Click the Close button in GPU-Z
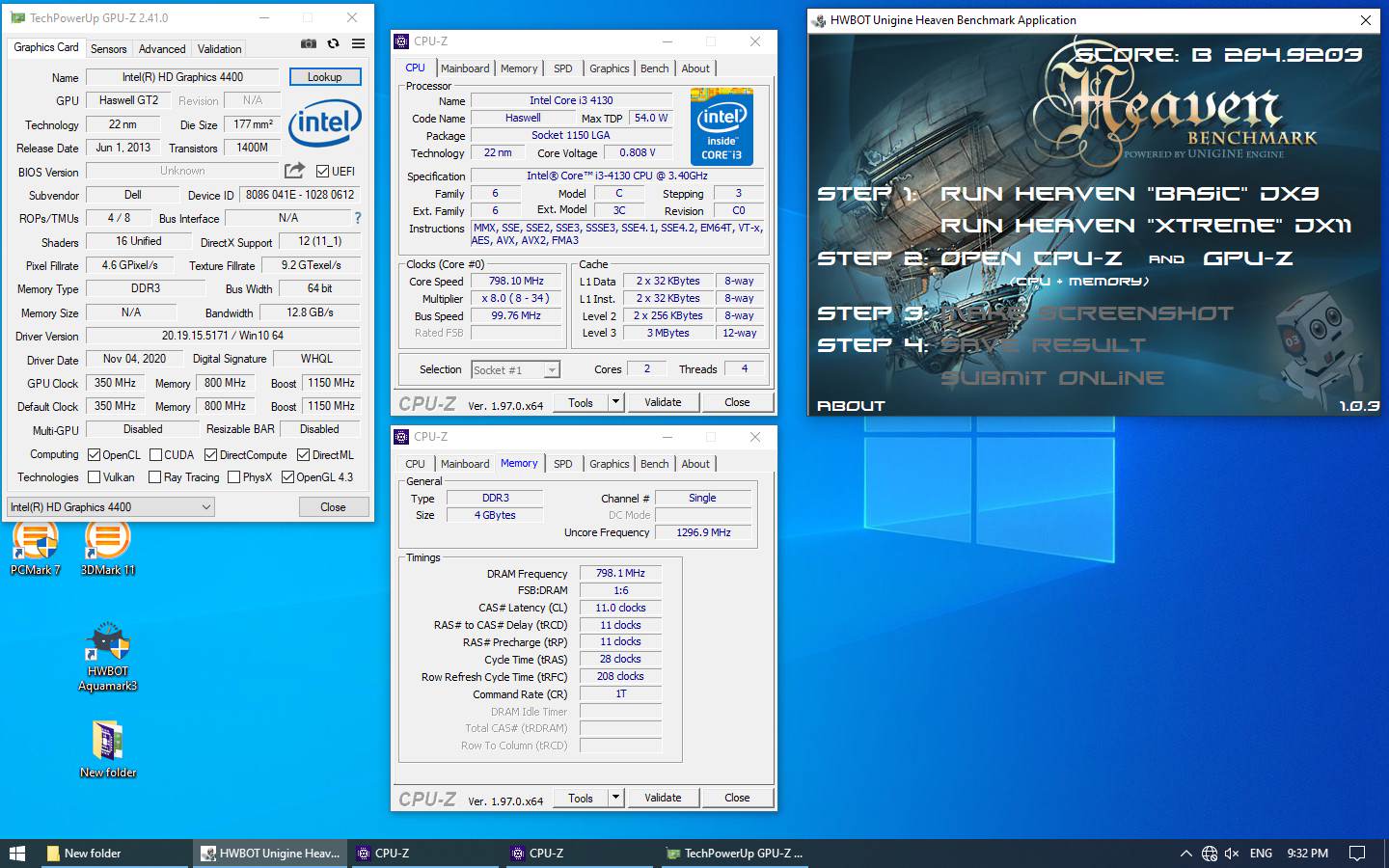Screen dimensions: 1389x868 pos(333,506)
